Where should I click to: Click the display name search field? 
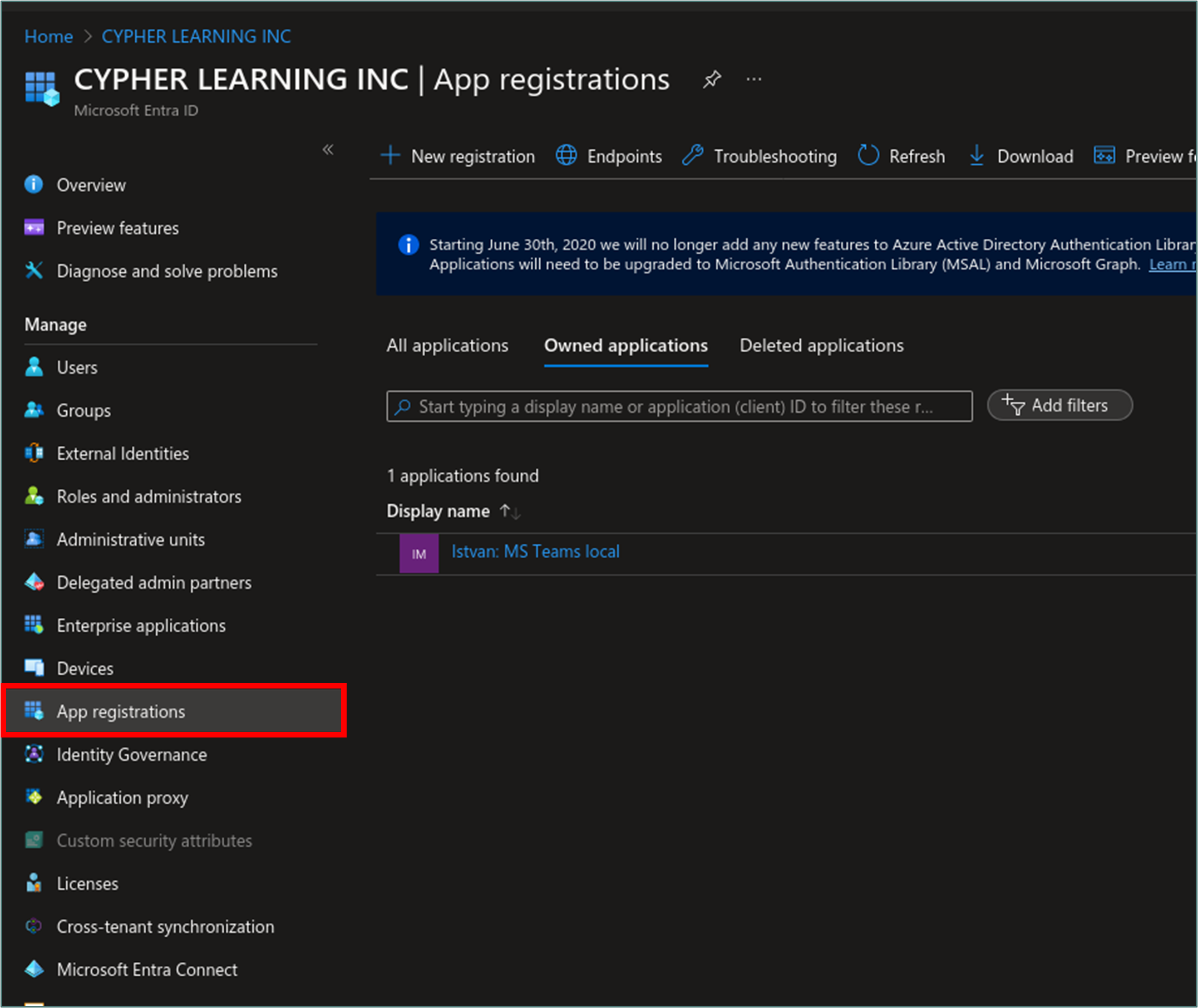pos(679,406)
